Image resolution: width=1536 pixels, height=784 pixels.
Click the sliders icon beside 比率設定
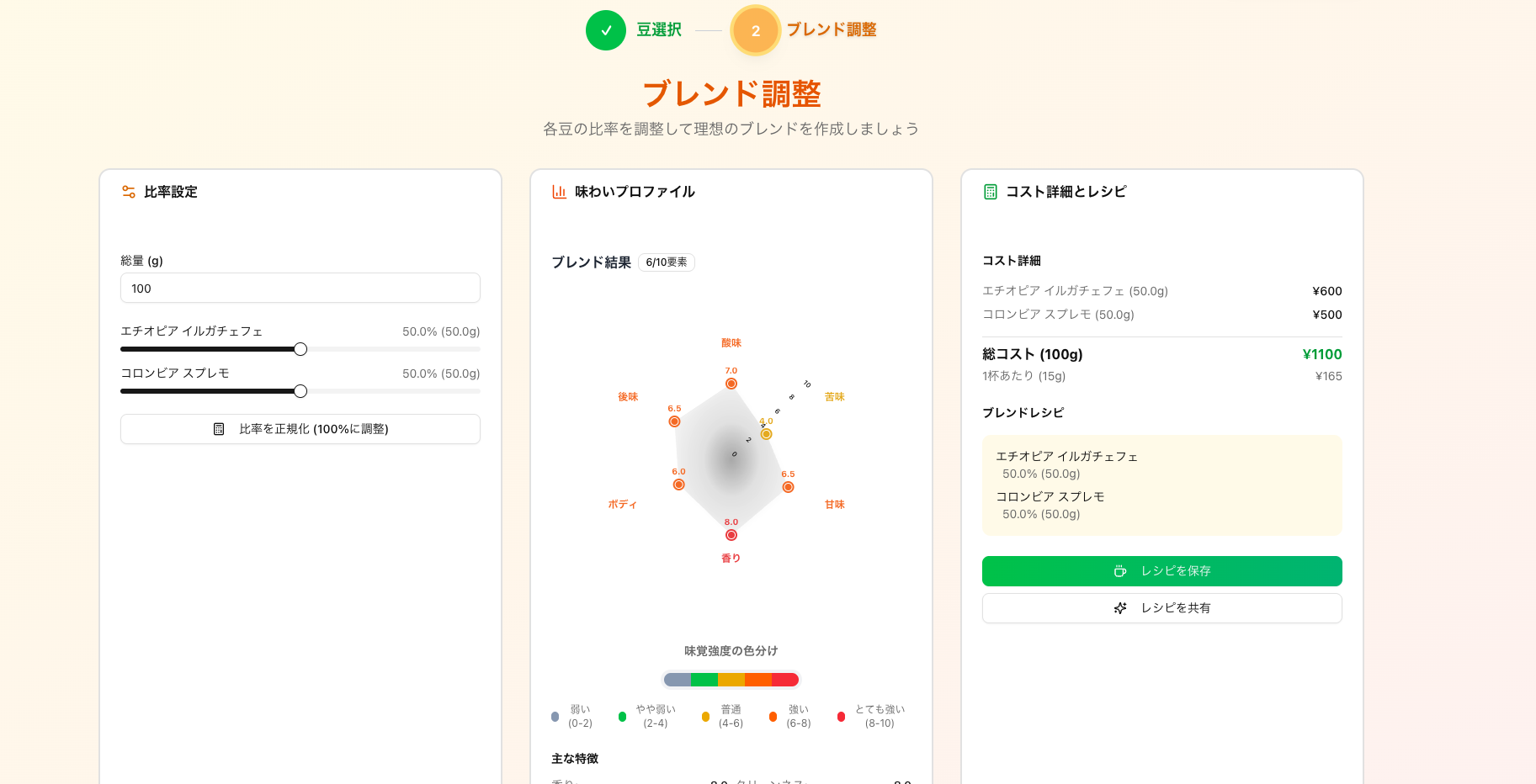point(129,192)
